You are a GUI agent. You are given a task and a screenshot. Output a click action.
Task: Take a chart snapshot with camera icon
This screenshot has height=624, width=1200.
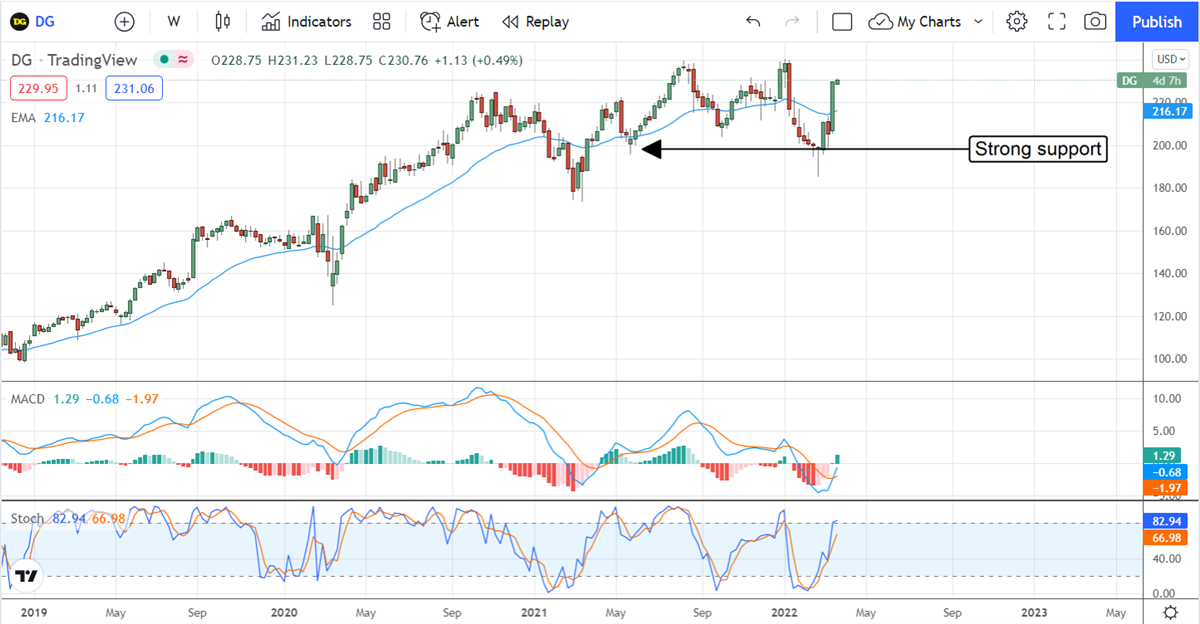pyautogui.click(x=1096, y=21)
